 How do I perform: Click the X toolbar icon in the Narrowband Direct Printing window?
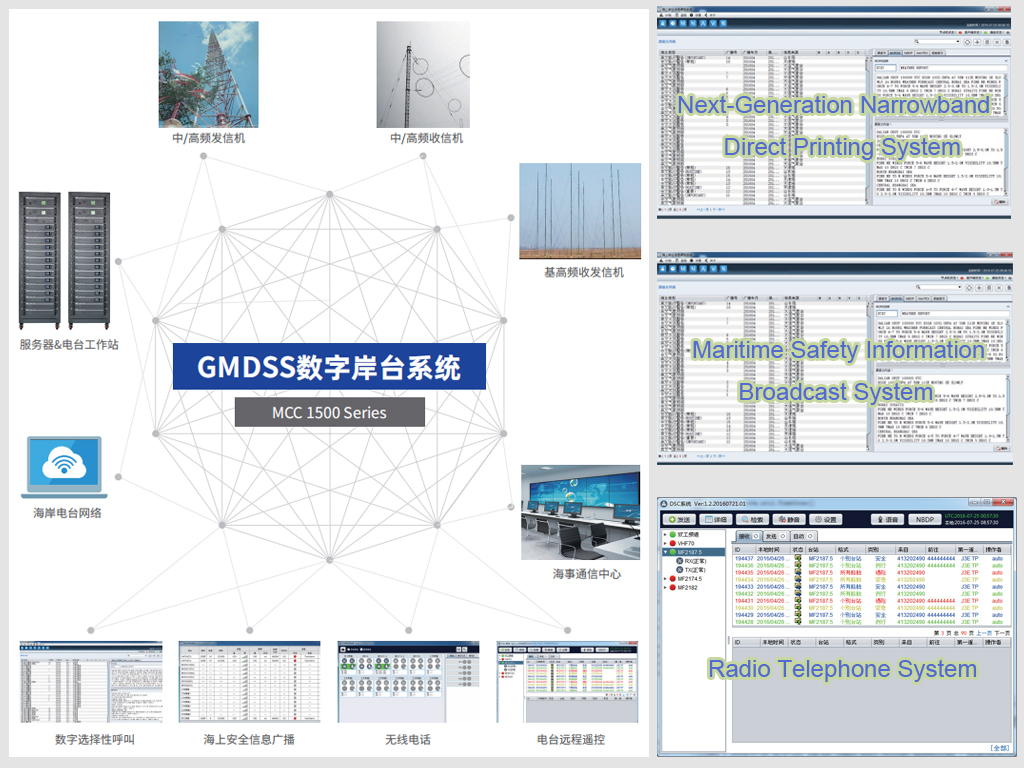(x=997, y=42)
